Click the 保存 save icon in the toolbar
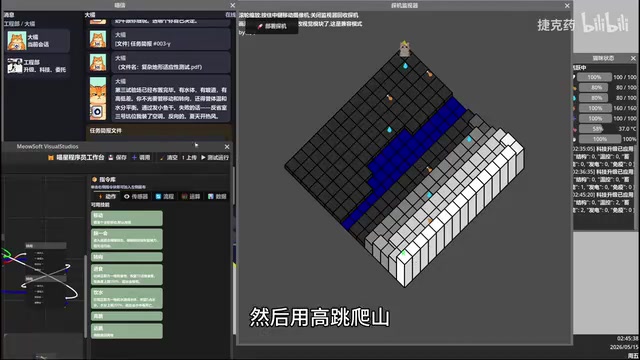The image size is (640, 360). 111,158
